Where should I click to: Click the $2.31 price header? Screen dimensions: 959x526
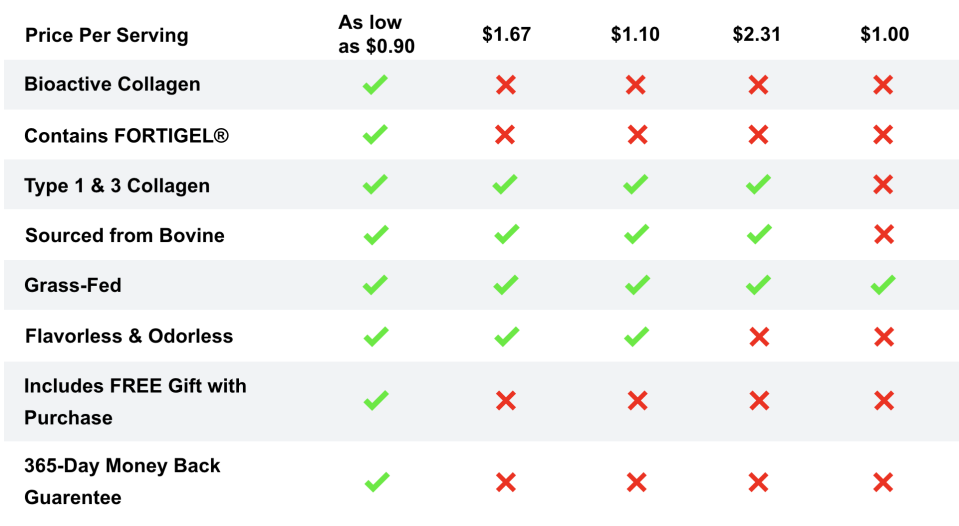coord(757,35)
